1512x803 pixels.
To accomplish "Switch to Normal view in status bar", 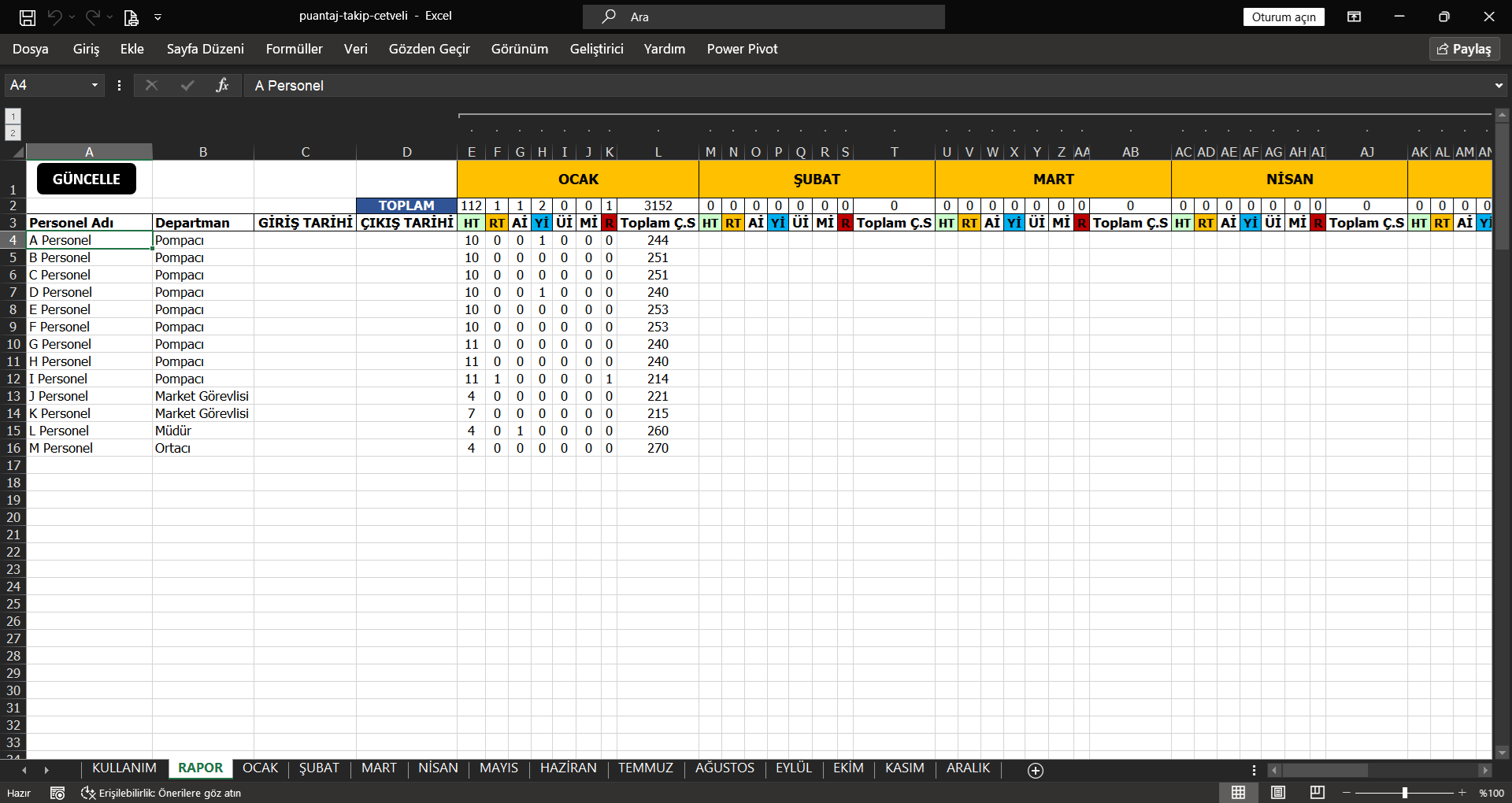I will [x=1238, y=793].
